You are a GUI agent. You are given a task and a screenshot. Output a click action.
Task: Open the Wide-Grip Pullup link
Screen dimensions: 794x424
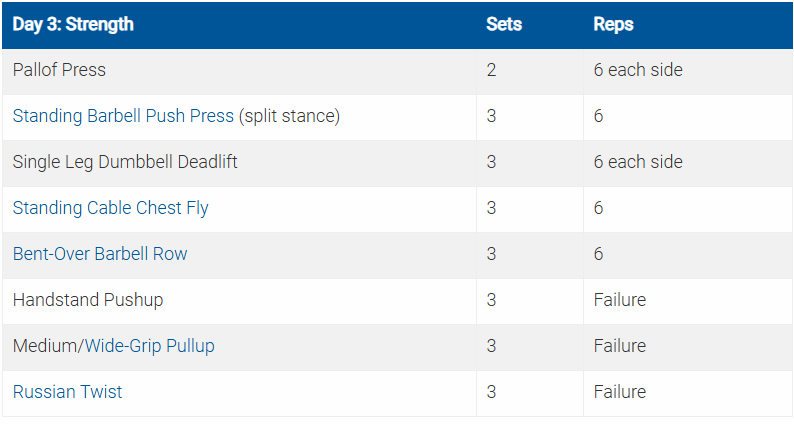coord(149,346)
